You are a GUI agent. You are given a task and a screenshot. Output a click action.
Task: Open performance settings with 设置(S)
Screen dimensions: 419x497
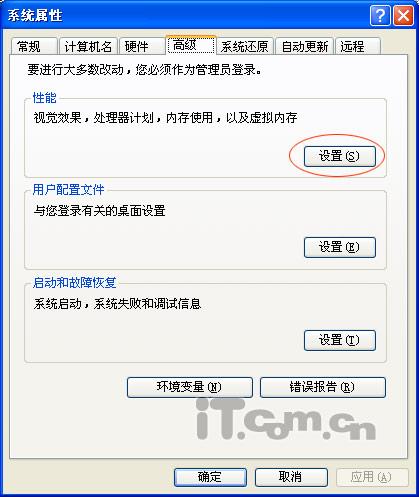(340, 156)
